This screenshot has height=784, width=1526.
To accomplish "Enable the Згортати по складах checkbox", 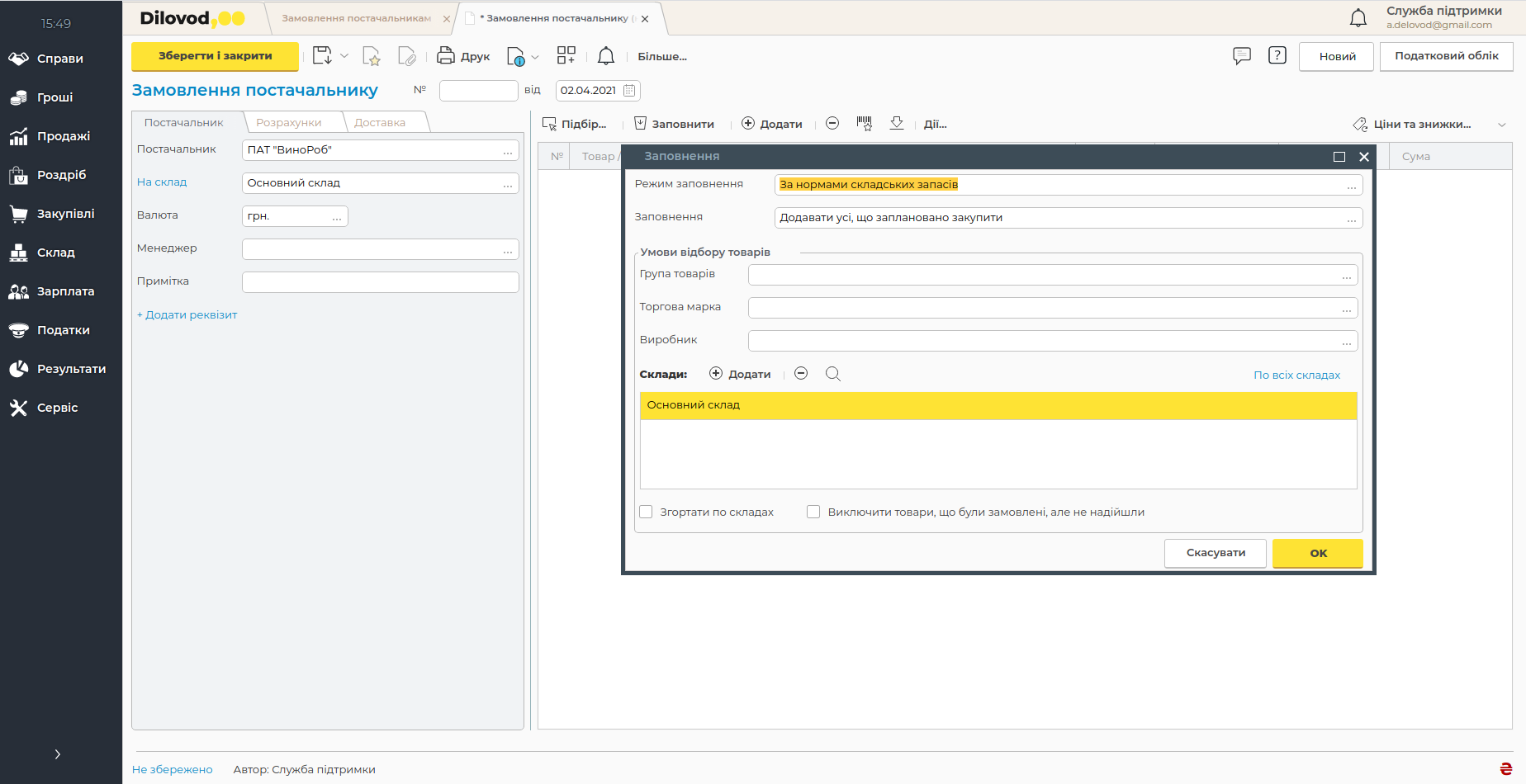I will click(x=646, y=512).
